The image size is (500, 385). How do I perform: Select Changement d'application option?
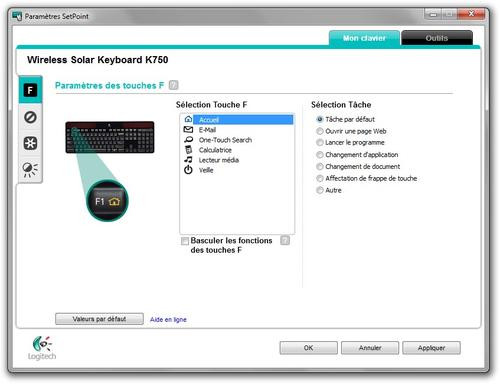tap(320, 155)
